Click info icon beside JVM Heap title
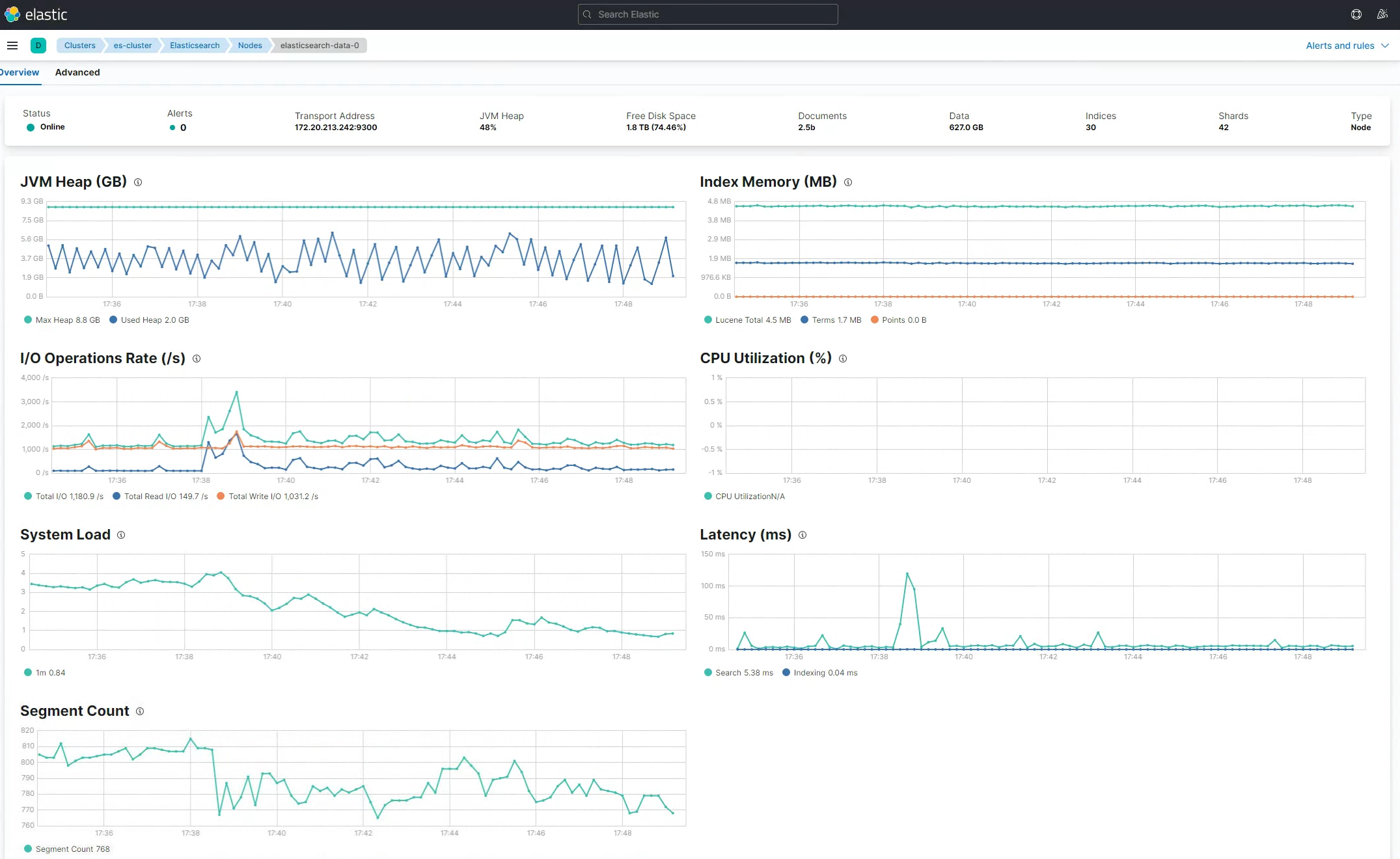The image size is (1400, 859). (x=138, y=182)
